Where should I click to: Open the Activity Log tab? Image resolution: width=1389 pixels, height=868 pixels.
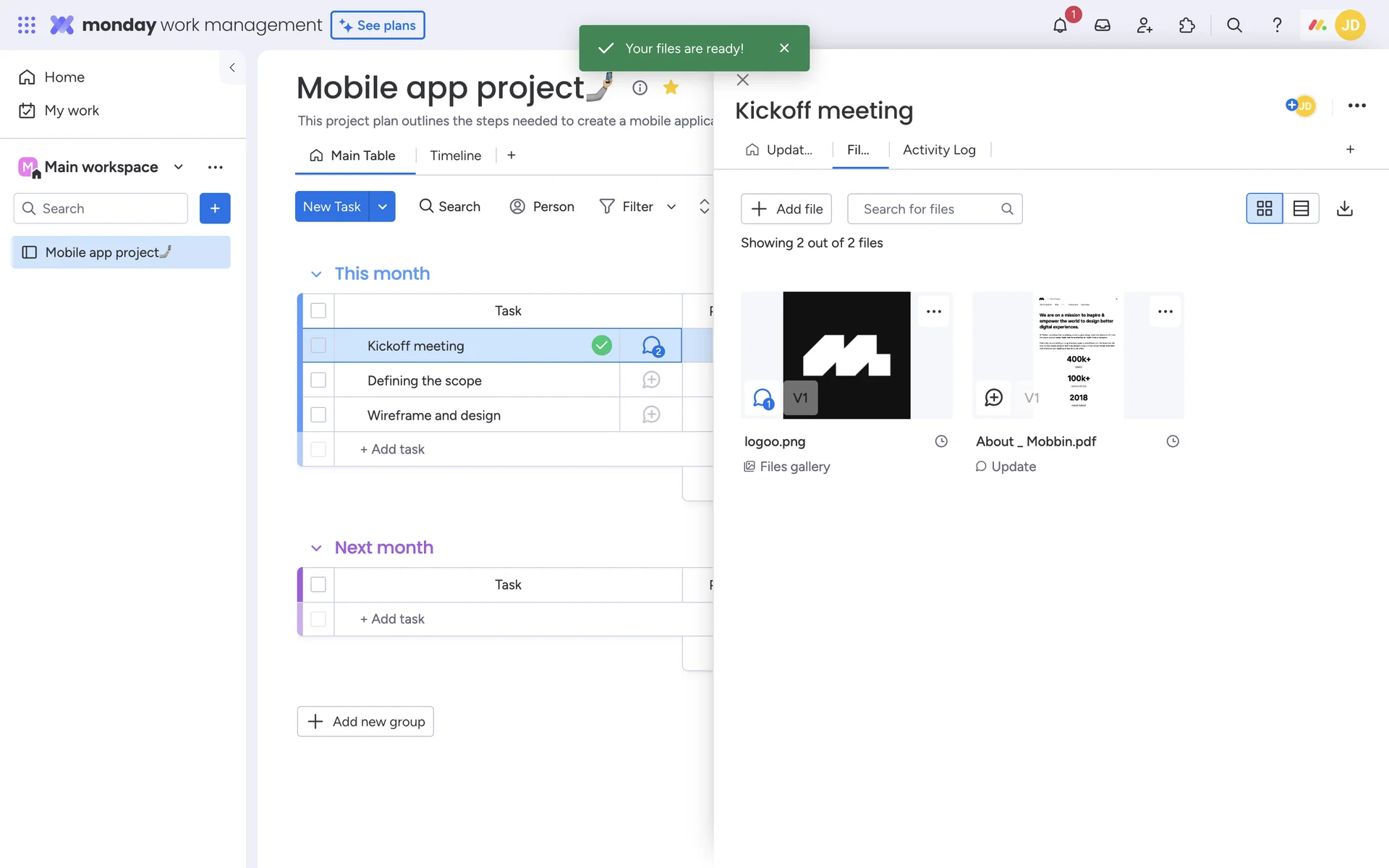point(939,150)
